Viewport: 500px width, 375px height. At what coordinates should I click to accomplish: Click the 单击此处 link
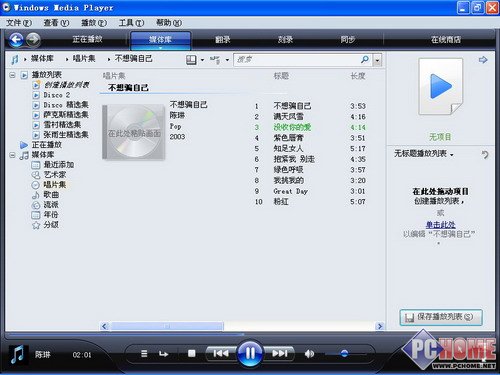pyautogui.click(x=440, y=224)
